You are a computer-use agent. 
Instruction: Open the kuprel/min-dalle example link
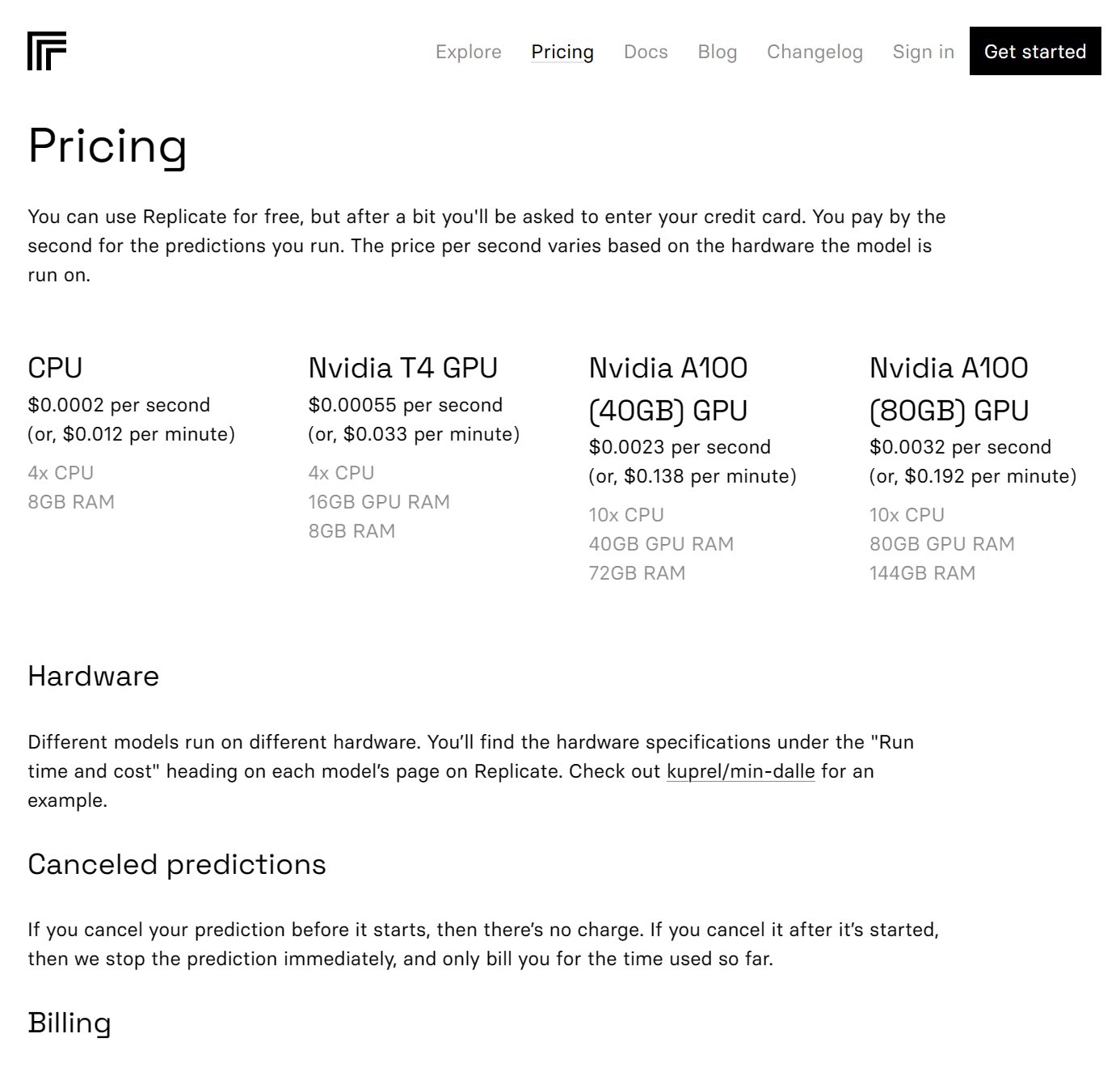click(x=740, y=771)
